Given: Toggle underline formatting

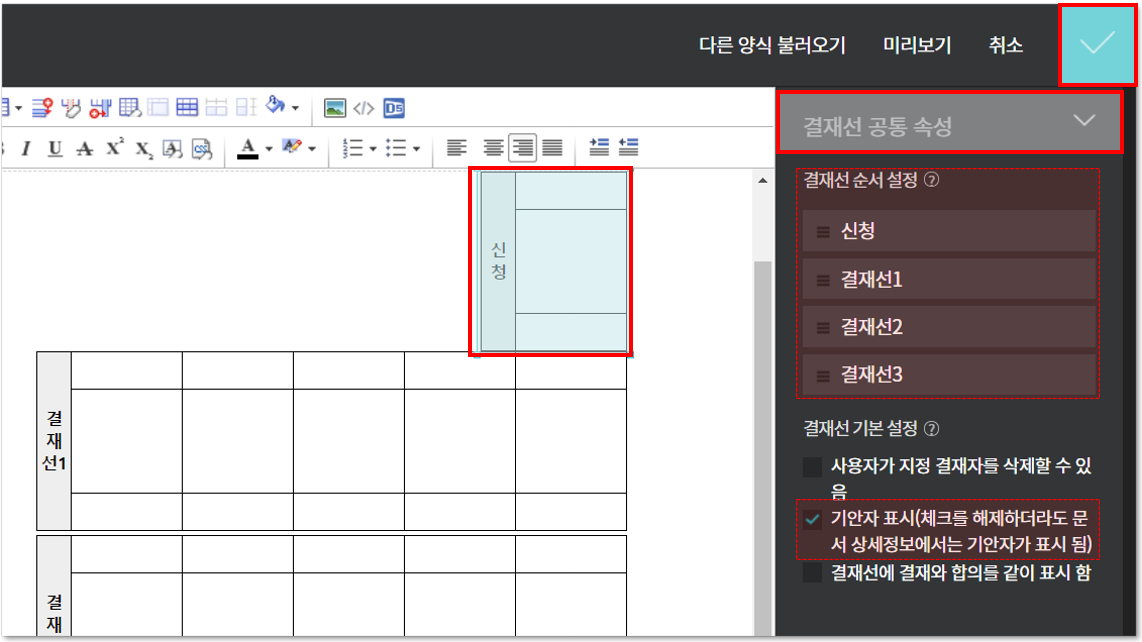Looking at the screenshot, I should click(x=55, y=149).
